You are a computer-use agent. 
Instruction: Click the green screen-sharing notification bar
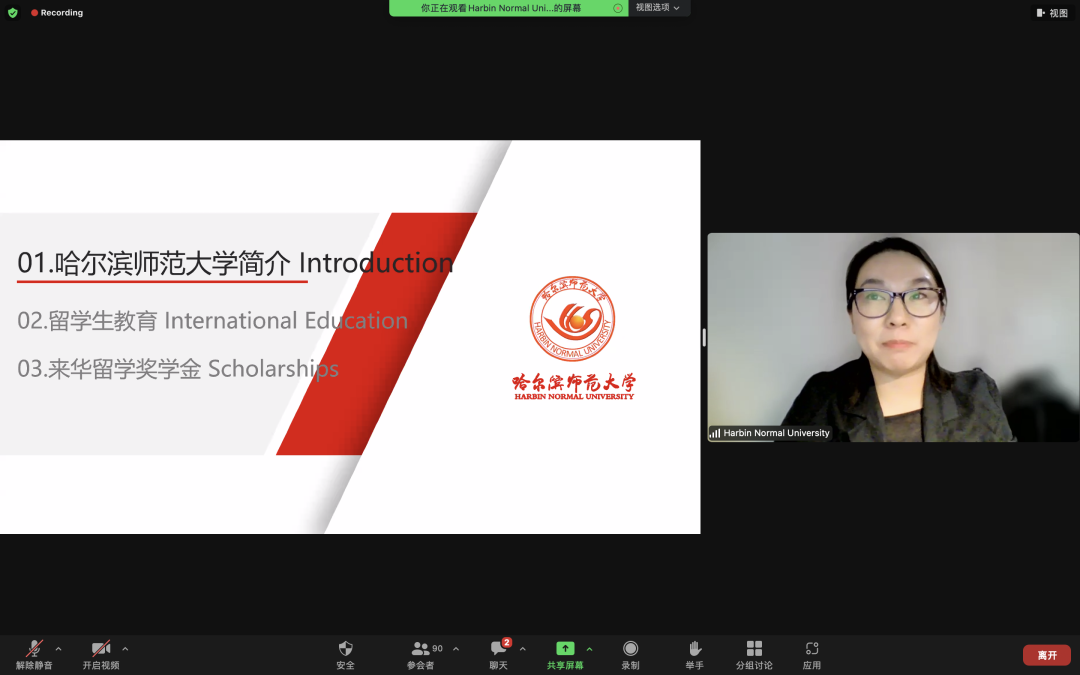[x=508, y=8]
